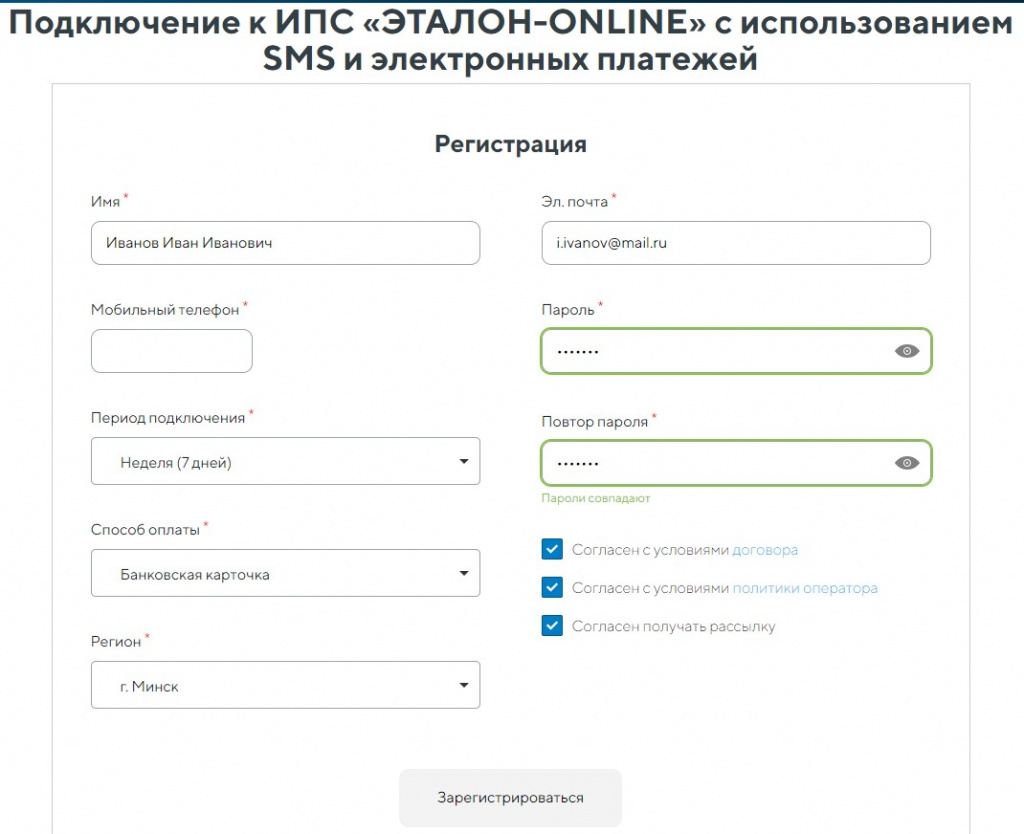Uncheck the договора agreement checkbox

pos(552,549)
